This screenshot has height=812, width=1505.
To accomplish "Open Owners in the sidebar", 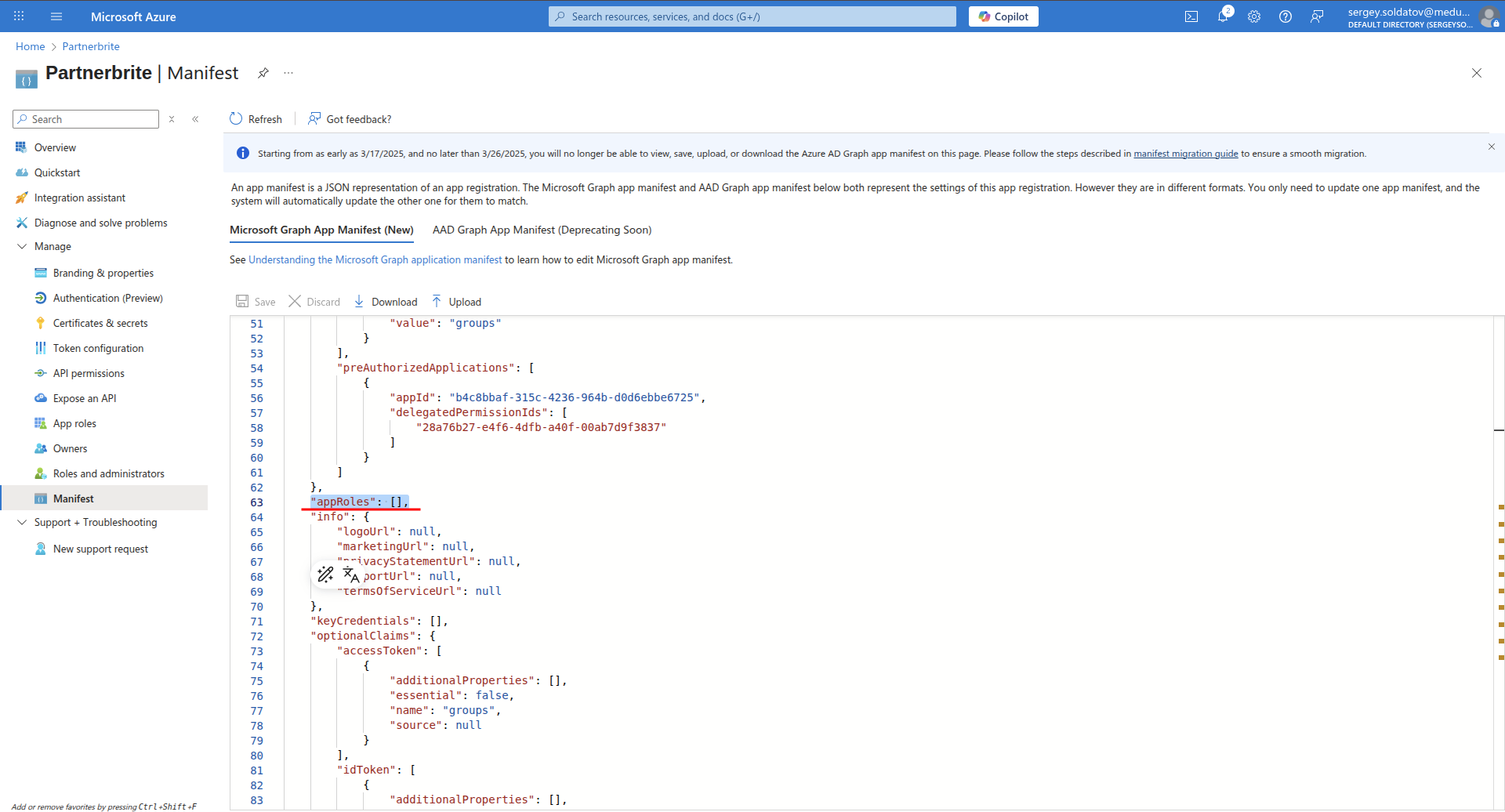I will click(x=70, y=448).
